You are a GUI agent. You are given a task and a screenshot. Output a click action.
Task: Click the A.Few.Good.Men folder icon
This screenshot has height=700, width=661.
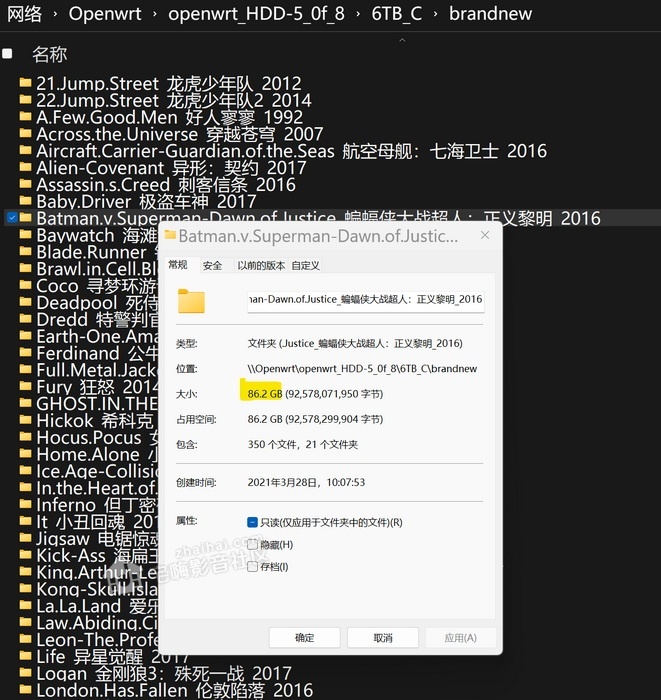(x=25, y=117)
